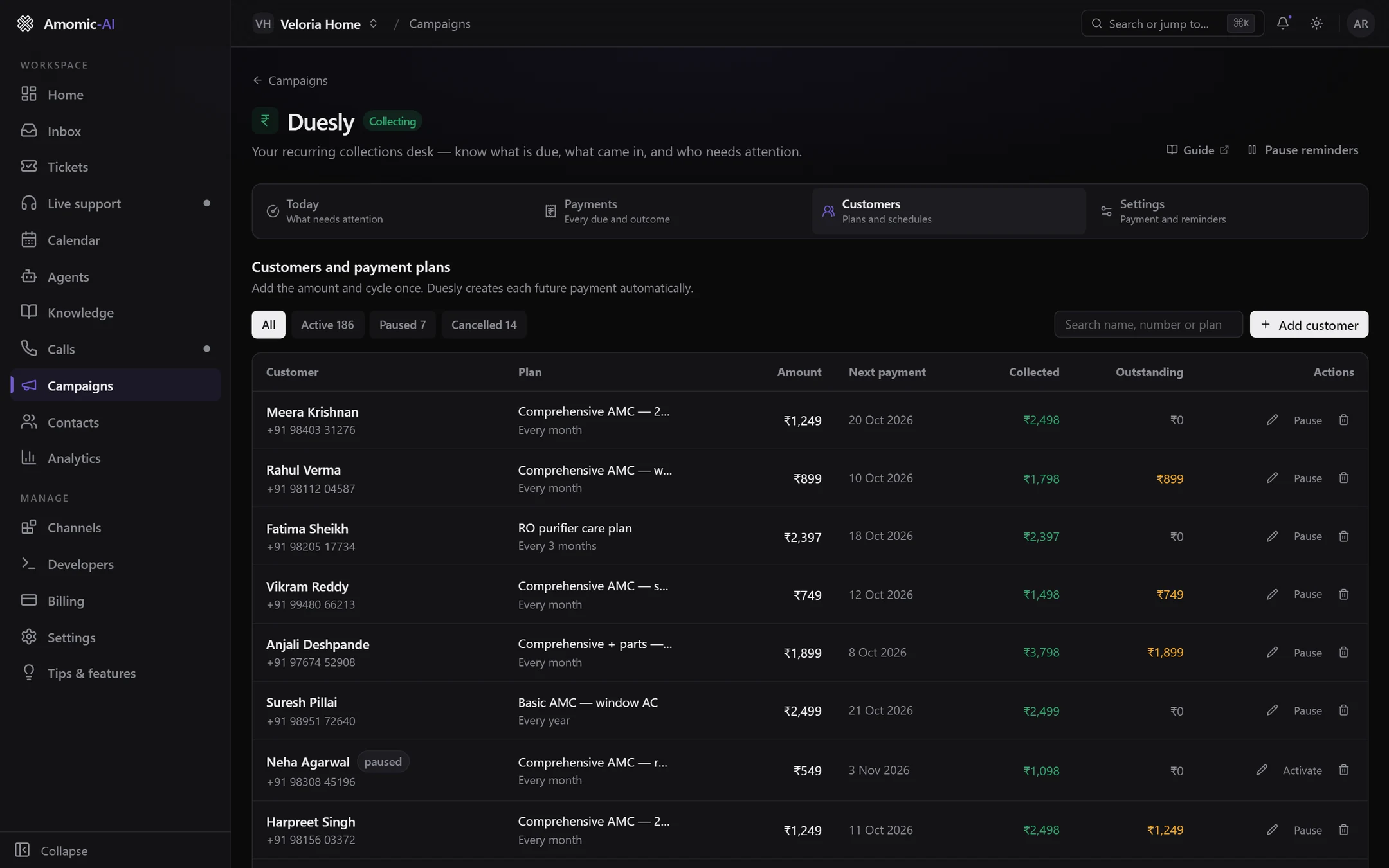Pause Harpreet Singh's plan
Screen dimensions: 1389x868
[1307, 830]
